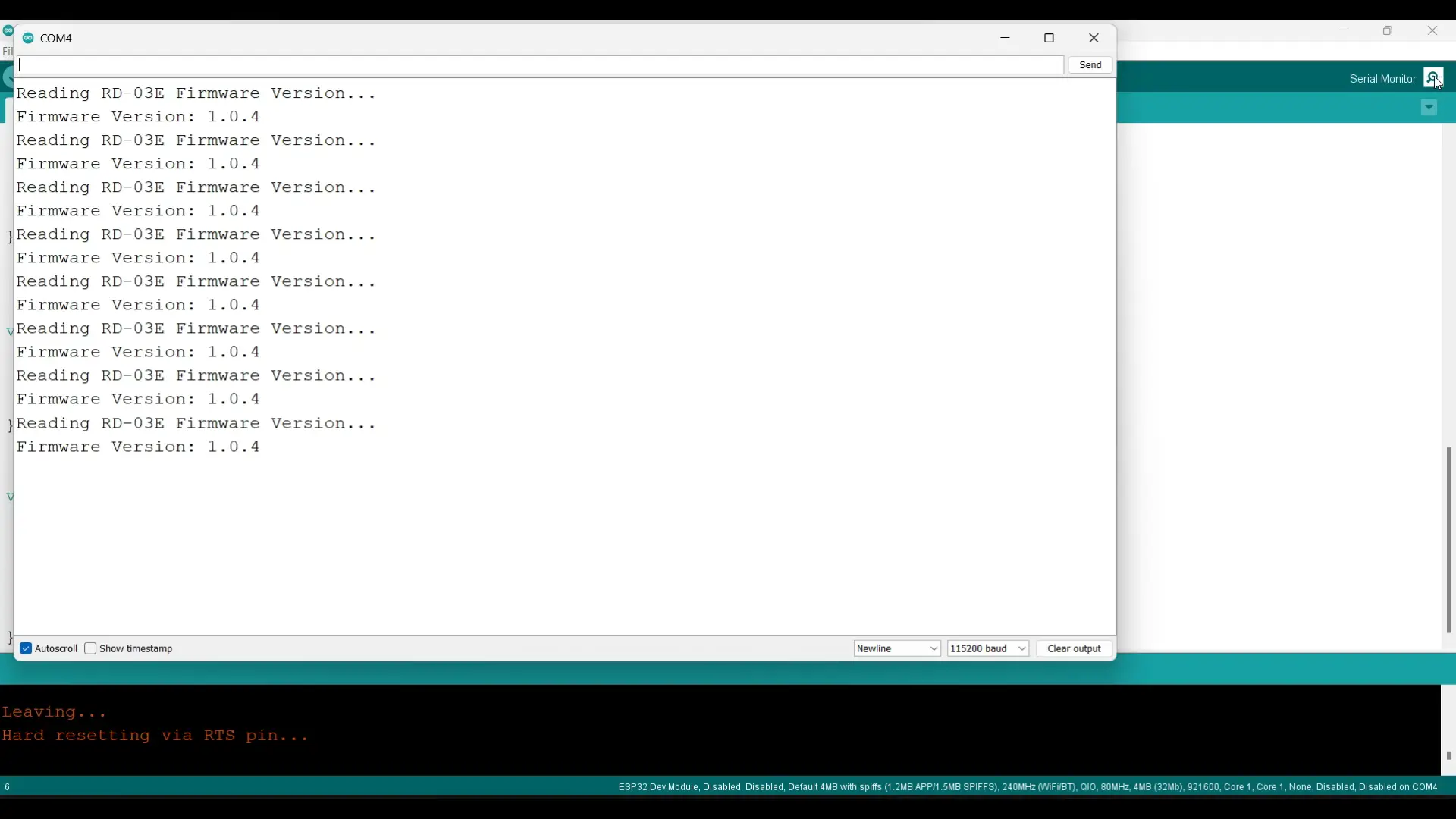Viewport: 1456px width, 819px height.
Task: Close the Arduino IDE main window
Action: coord(1433,31)
